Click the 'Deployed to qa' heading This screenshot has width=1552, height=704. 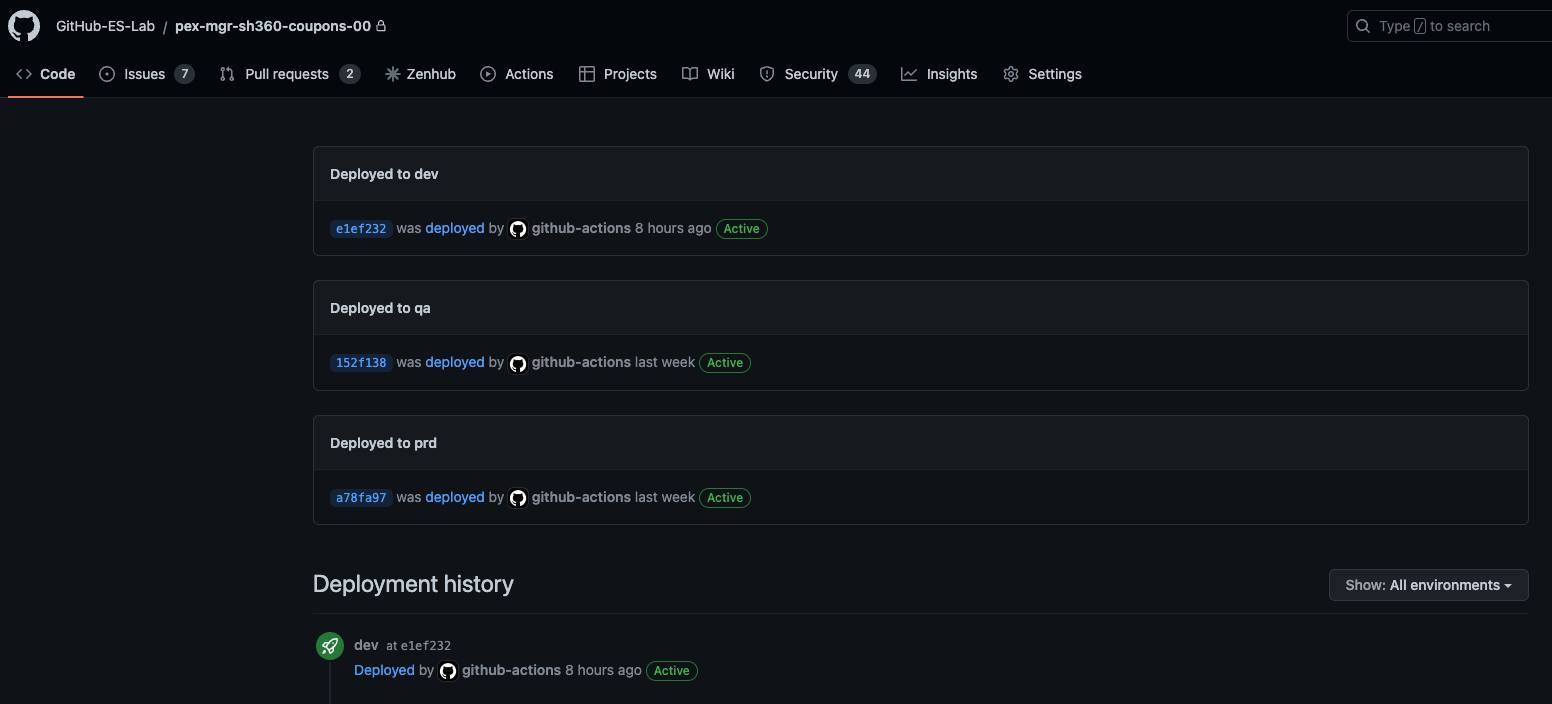tap(380, 308)
